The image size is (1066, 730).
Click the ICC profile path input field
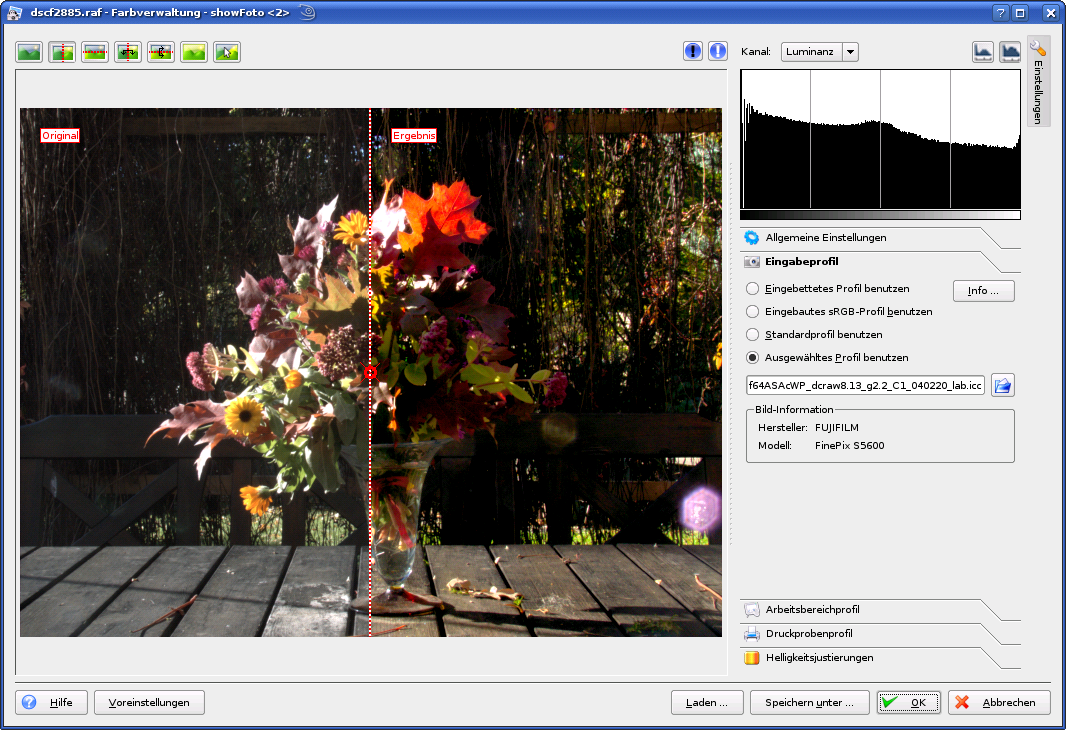coord(865,385)
